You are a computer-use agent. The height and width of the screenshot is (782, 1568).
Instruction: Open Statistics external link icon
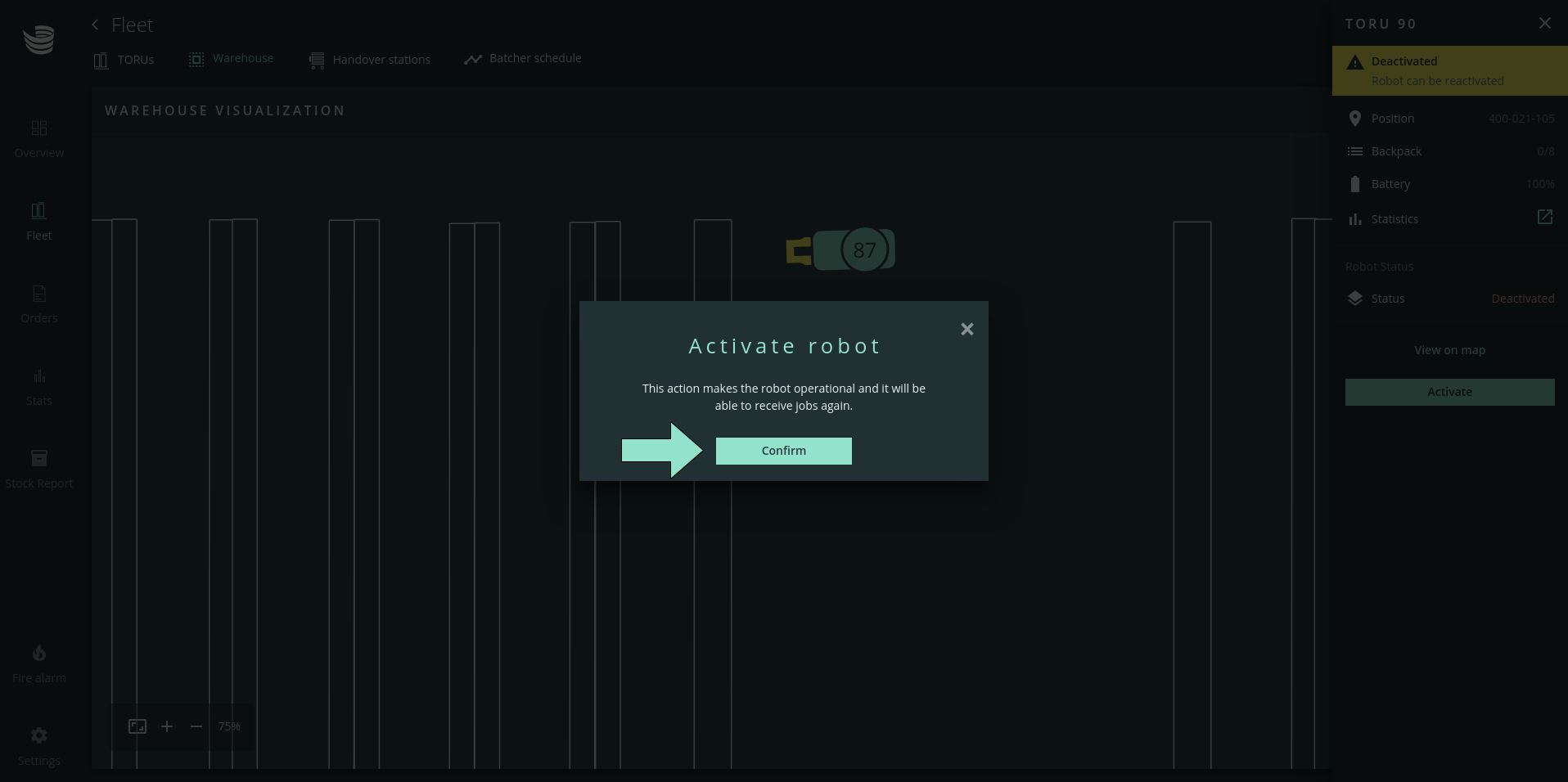[1544, 218]
